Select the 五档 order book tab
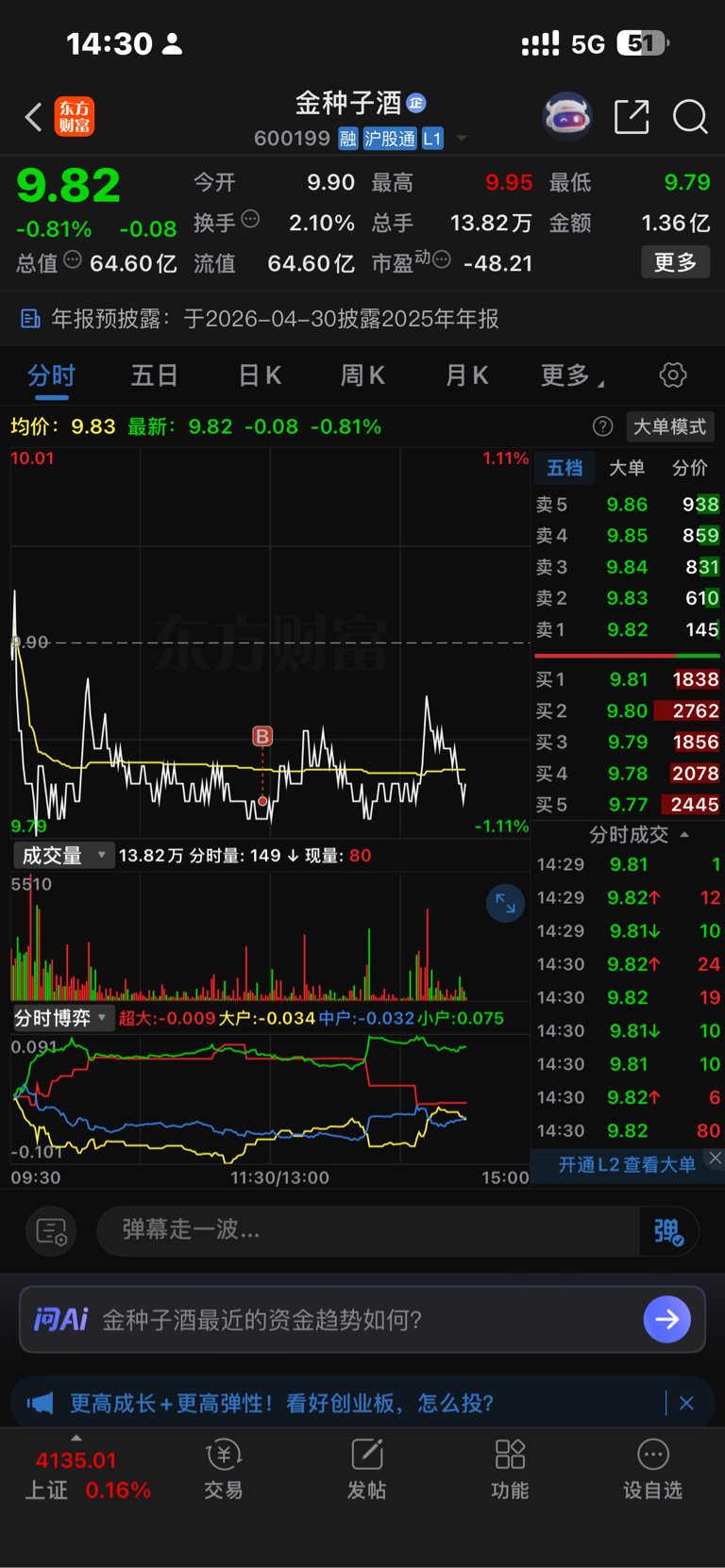The height and width of the screenshot is (1568, 725). point(565,468)
